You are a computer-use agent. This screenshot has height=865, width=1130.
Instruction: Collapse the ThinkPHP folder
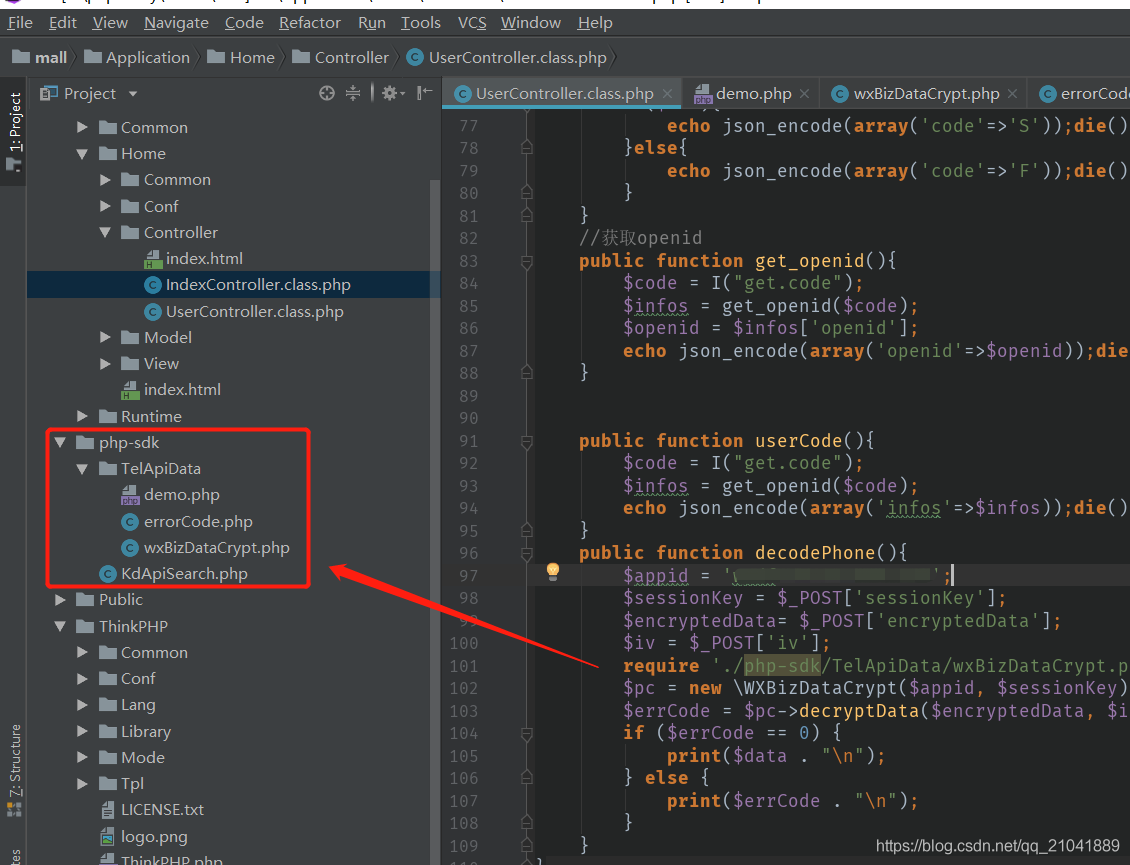coord(60,626)
